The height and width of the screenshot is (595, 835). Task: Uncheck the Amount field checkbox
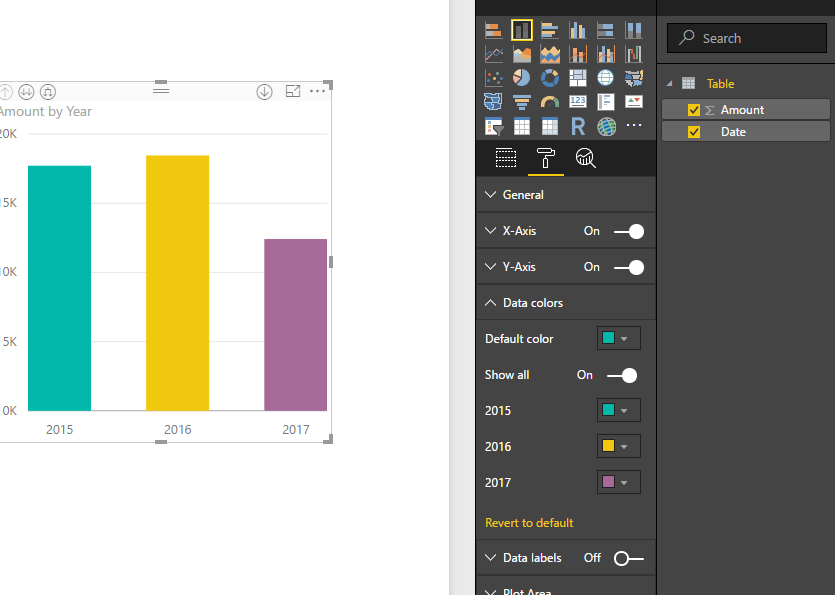tap(693, 110)
